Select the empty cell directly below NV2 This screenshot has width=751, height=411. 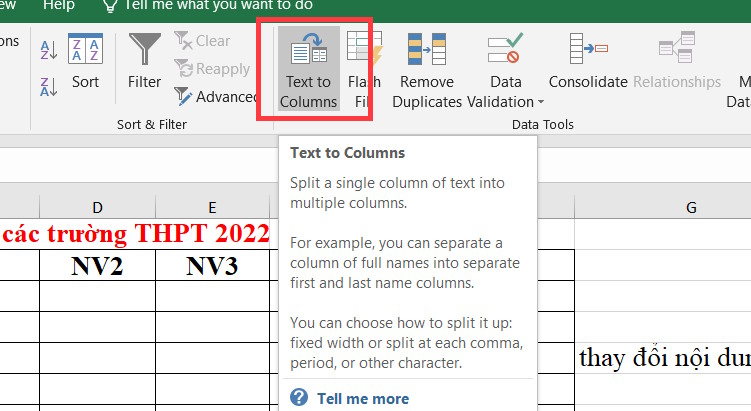click(97, 296)
